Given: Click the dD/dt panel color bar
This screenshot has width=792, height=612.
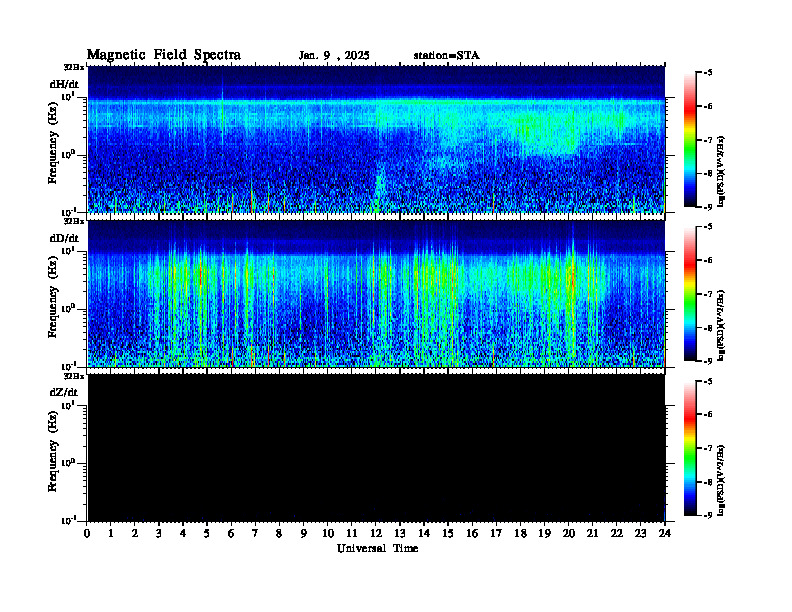Looking at the screenshot, I should tap(690, 294).
